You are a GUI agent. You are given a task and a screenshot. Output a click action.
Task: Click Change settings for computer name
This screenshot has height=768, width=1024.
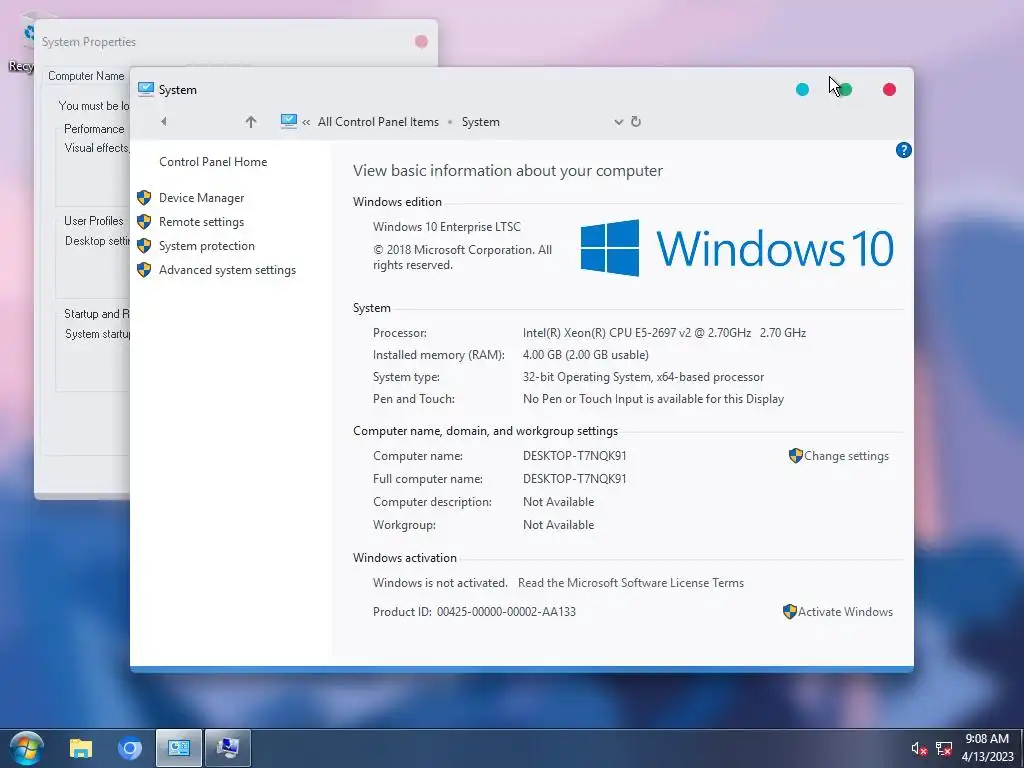(x=846, y=456)
